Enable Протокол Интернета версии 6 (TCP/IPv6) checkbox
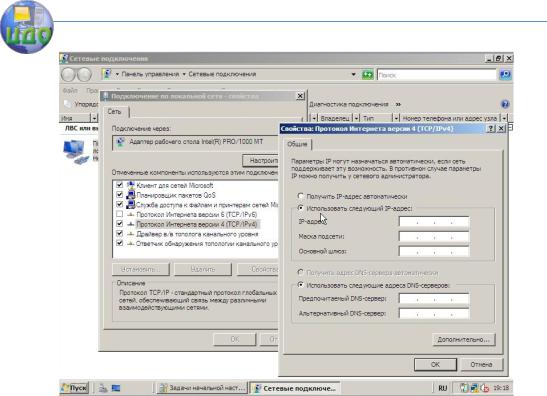547x396 pixels. 120,214
